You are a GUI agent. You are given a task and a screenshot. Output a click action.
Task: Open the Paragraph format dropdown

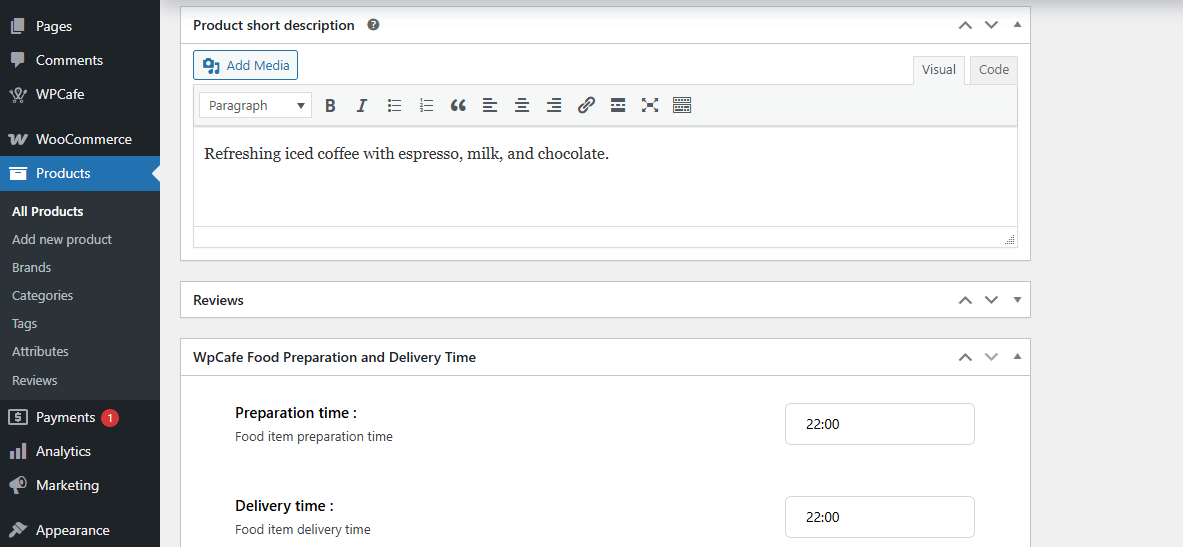pos(255,105)
